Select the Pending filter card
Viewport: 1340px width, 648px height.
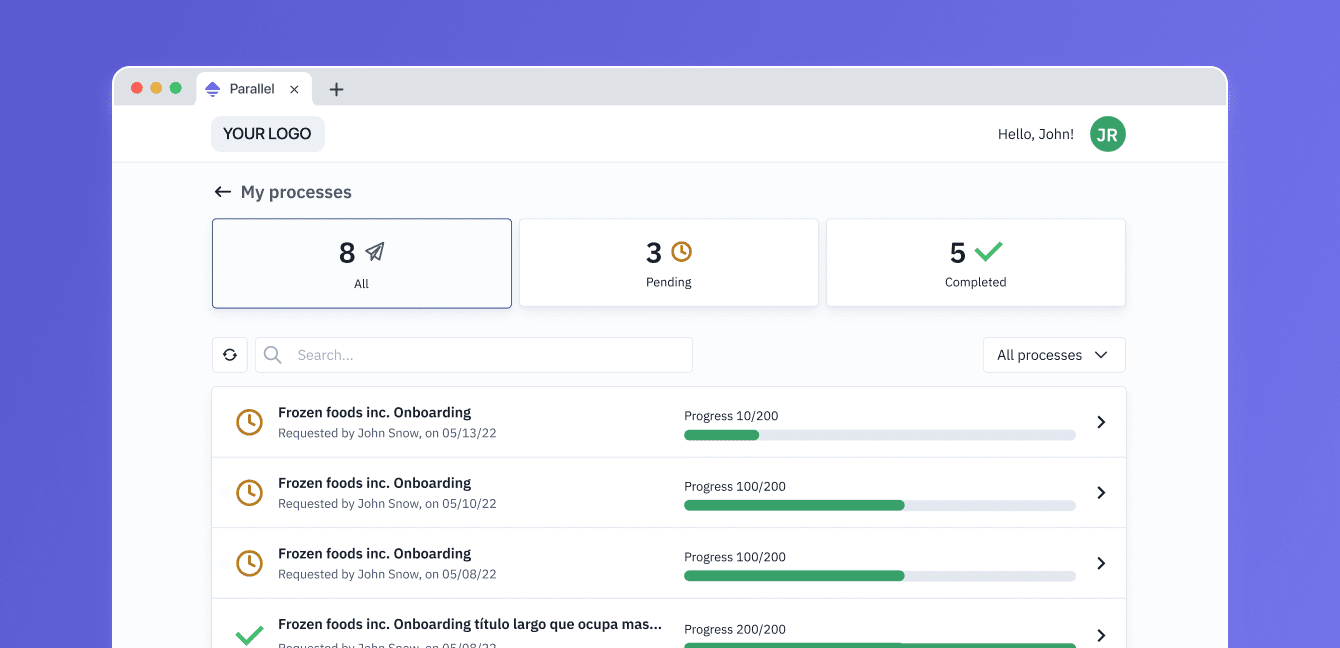669,262
